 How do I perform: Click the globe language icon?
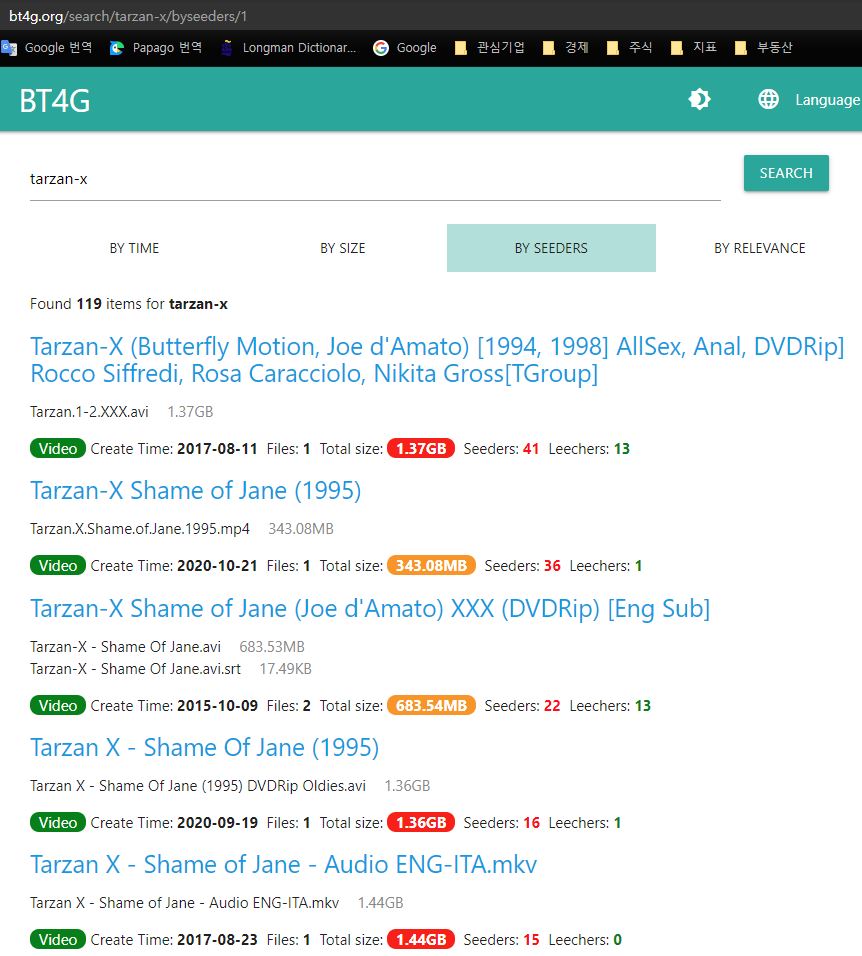768,99
